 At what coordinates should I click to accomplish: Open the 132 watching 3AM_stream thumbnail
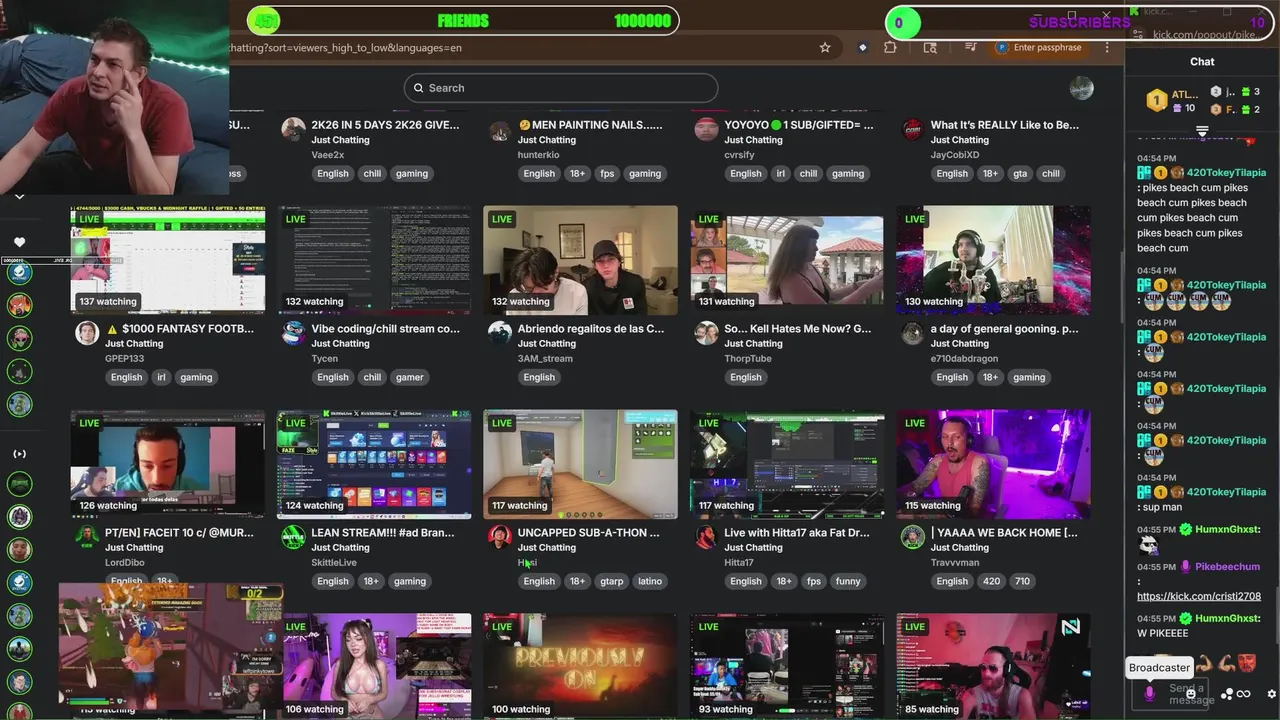[580, 260]
